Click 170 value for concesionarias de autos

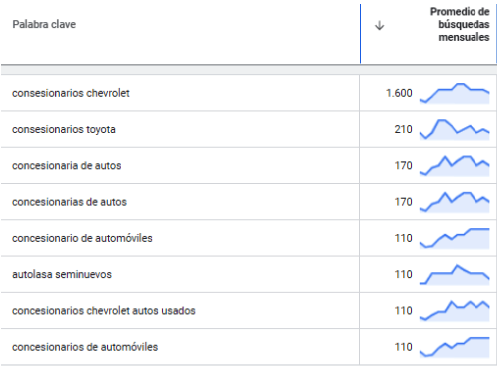tap(403, 202)
